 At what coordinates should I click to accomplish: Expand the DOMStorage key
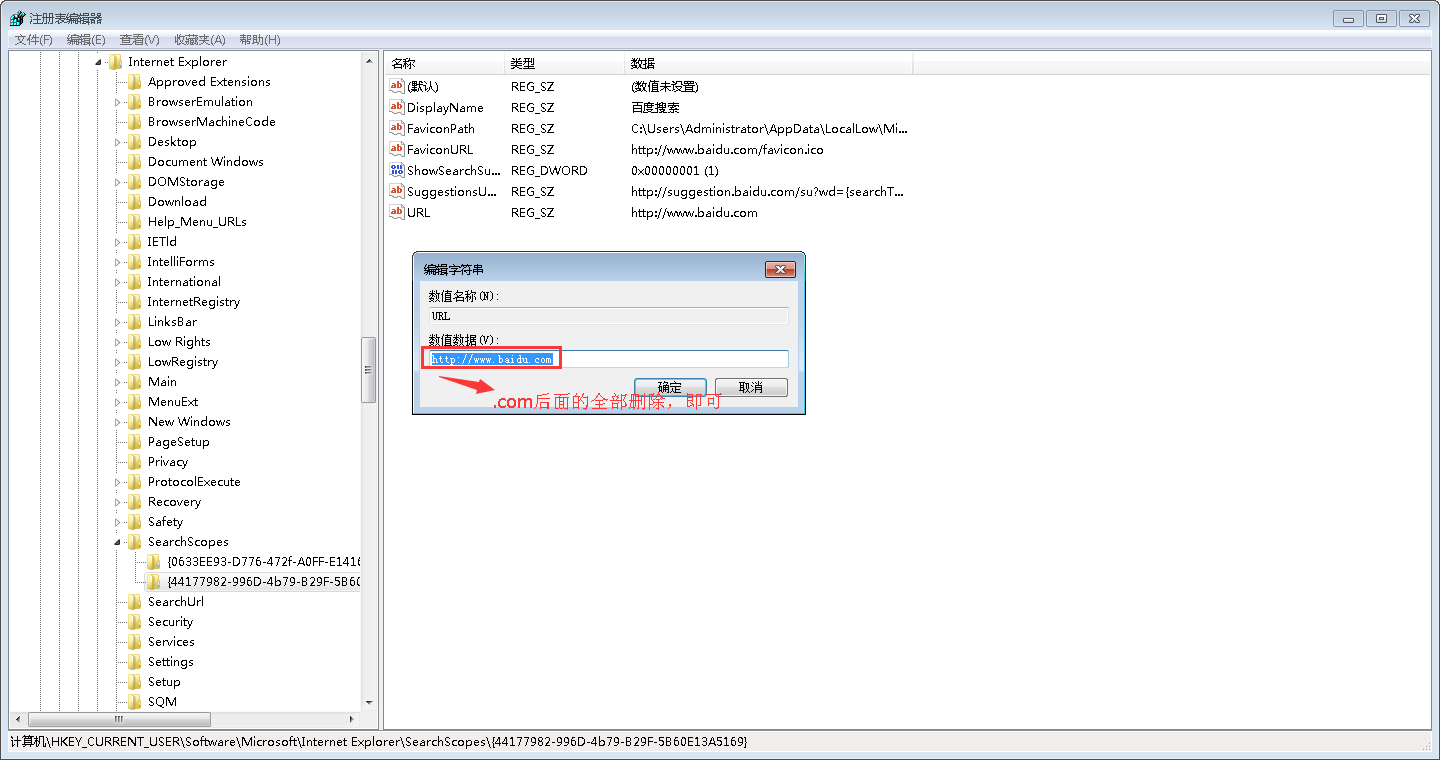point(118,182)
